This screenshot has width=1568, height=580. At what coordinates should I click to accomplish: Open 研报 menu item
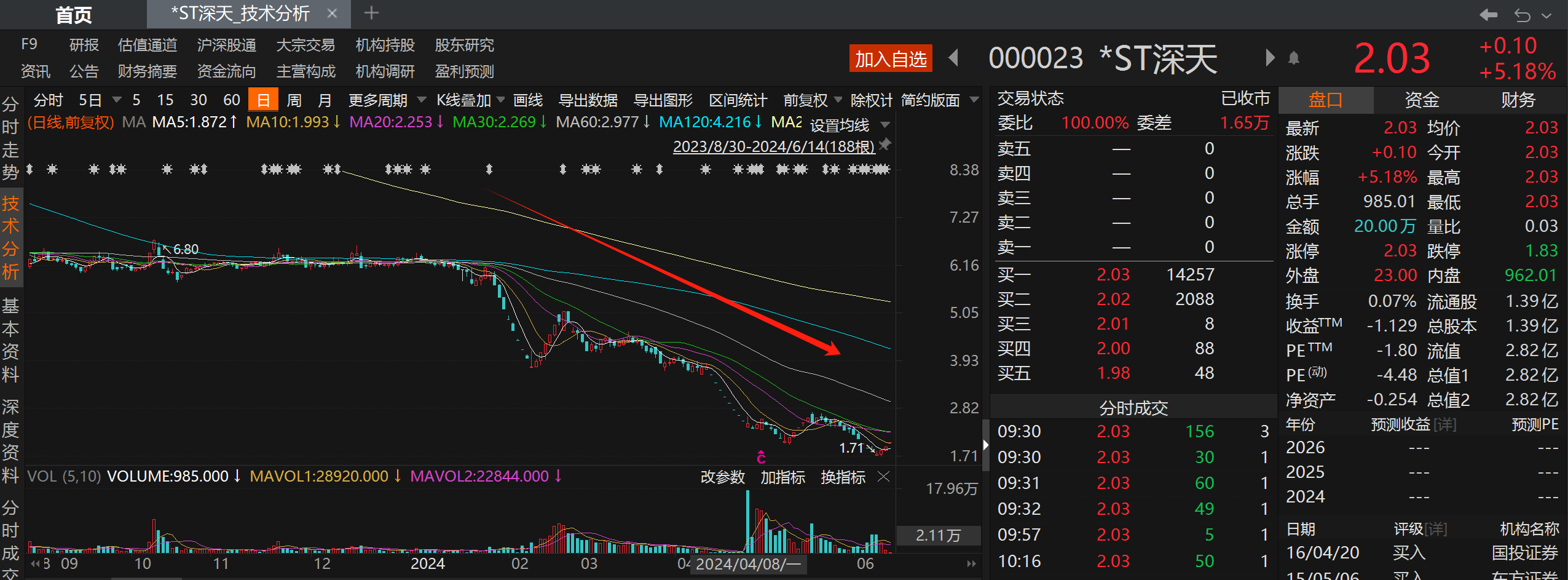[84, 45]
